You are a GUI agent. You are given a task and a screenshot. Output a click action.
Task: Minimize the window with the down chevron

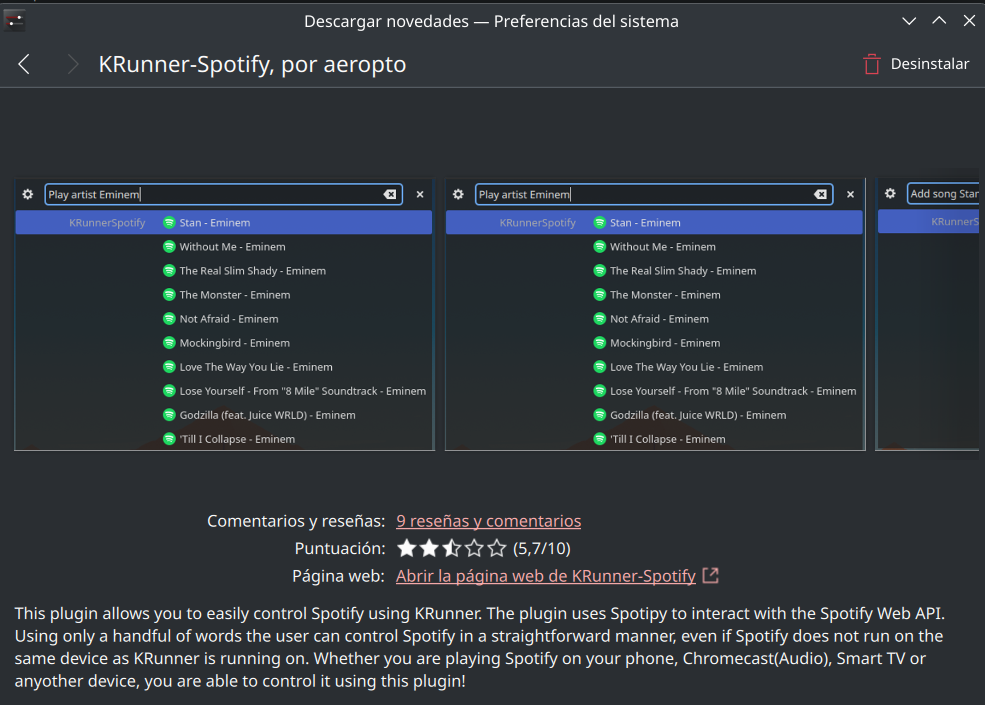tap(909, 21)
